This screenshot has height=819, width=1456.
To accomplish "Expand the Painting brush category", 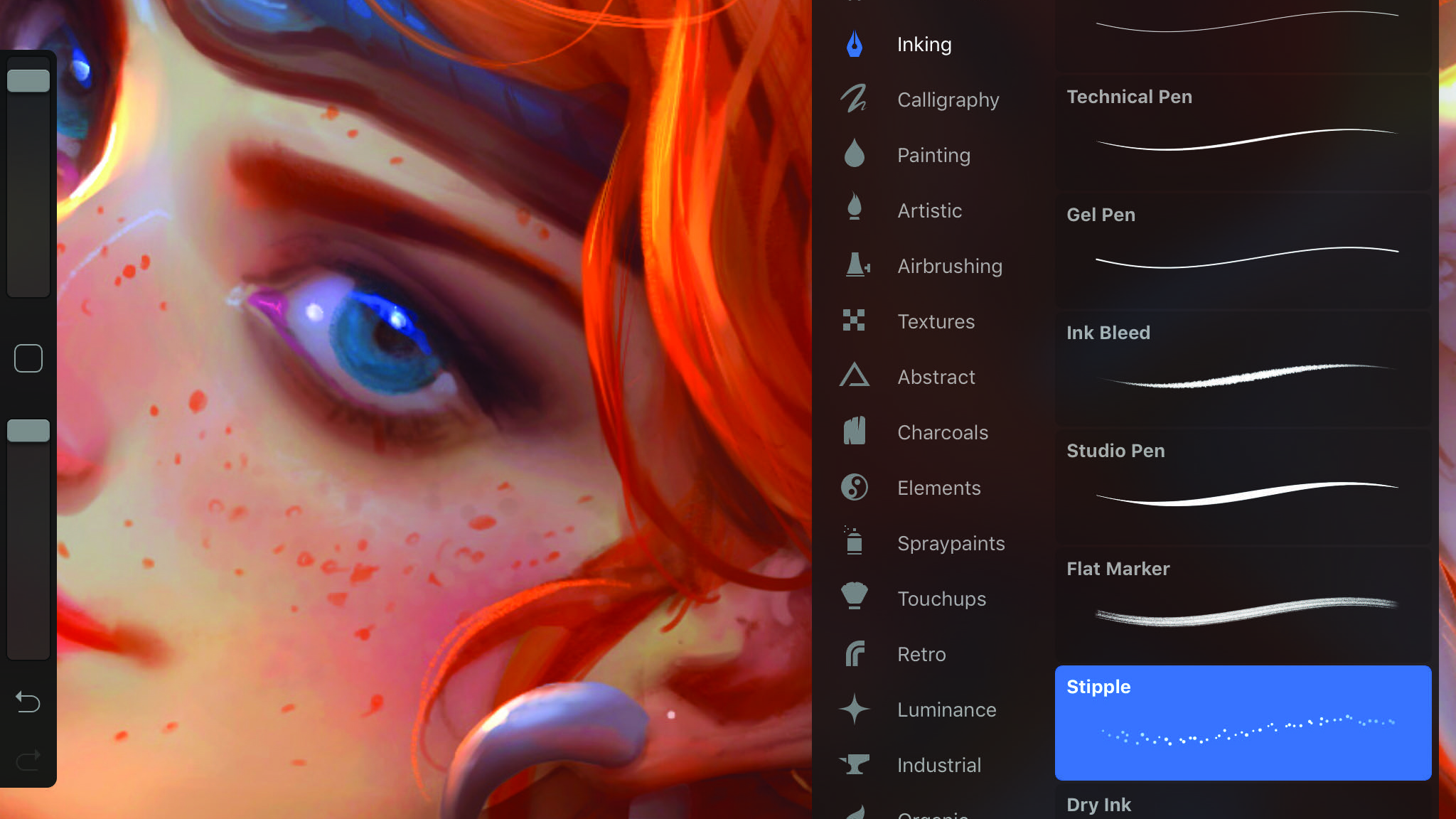I will click(933, 155).
